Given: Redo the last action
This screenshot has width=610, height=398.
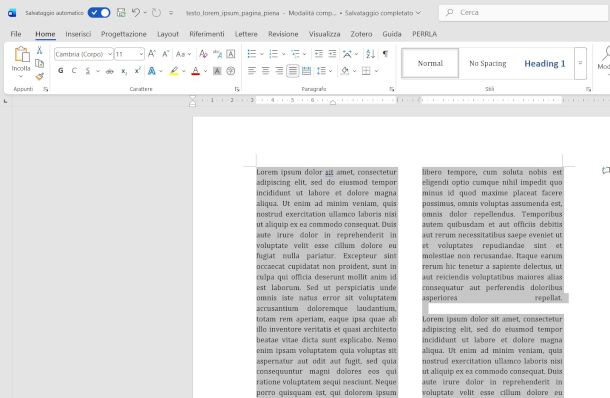Looking at the screenshot, I should pos(156,13).
